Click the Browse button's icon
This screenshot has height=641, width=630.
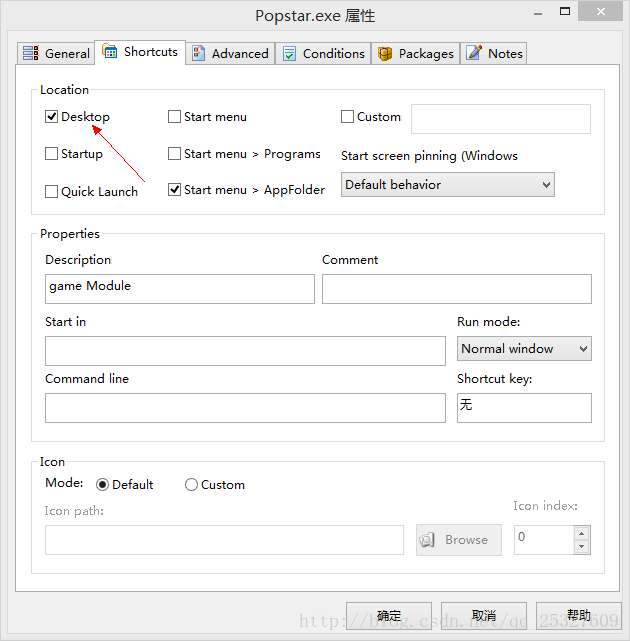pos(427,540)
